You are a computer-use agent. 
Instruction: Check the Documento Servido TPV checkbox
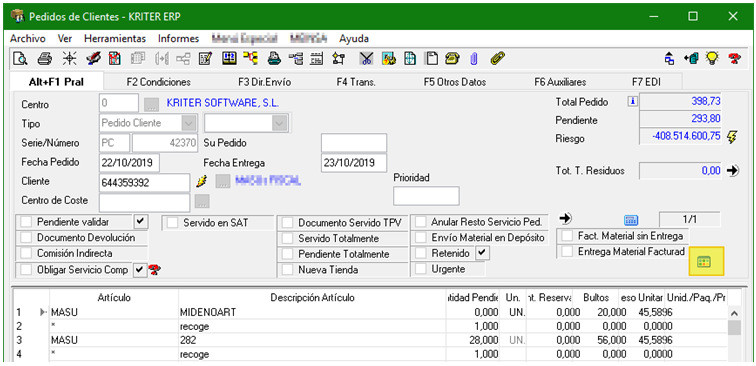coord(287,223)
